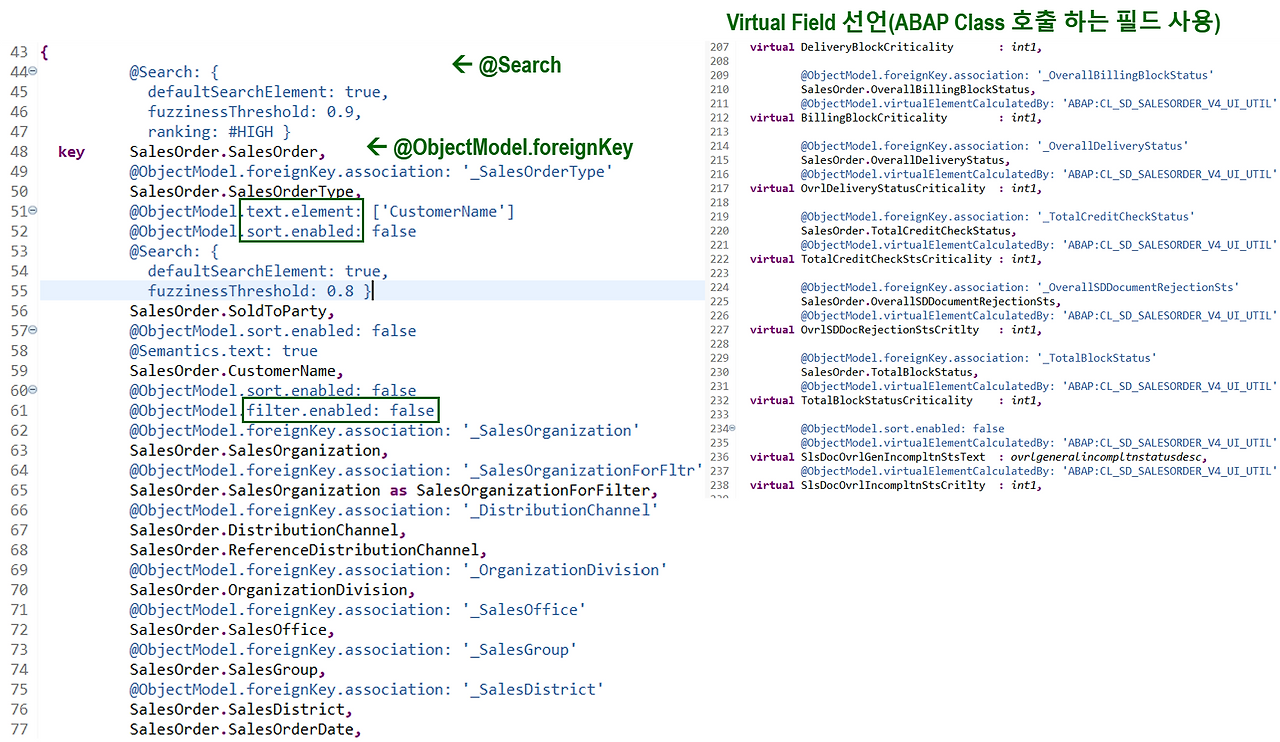Click 'ranking: #HIGH }' on line 47
Screen dimensions: 1280x742
pyautogui.click(x=219, y=132)
